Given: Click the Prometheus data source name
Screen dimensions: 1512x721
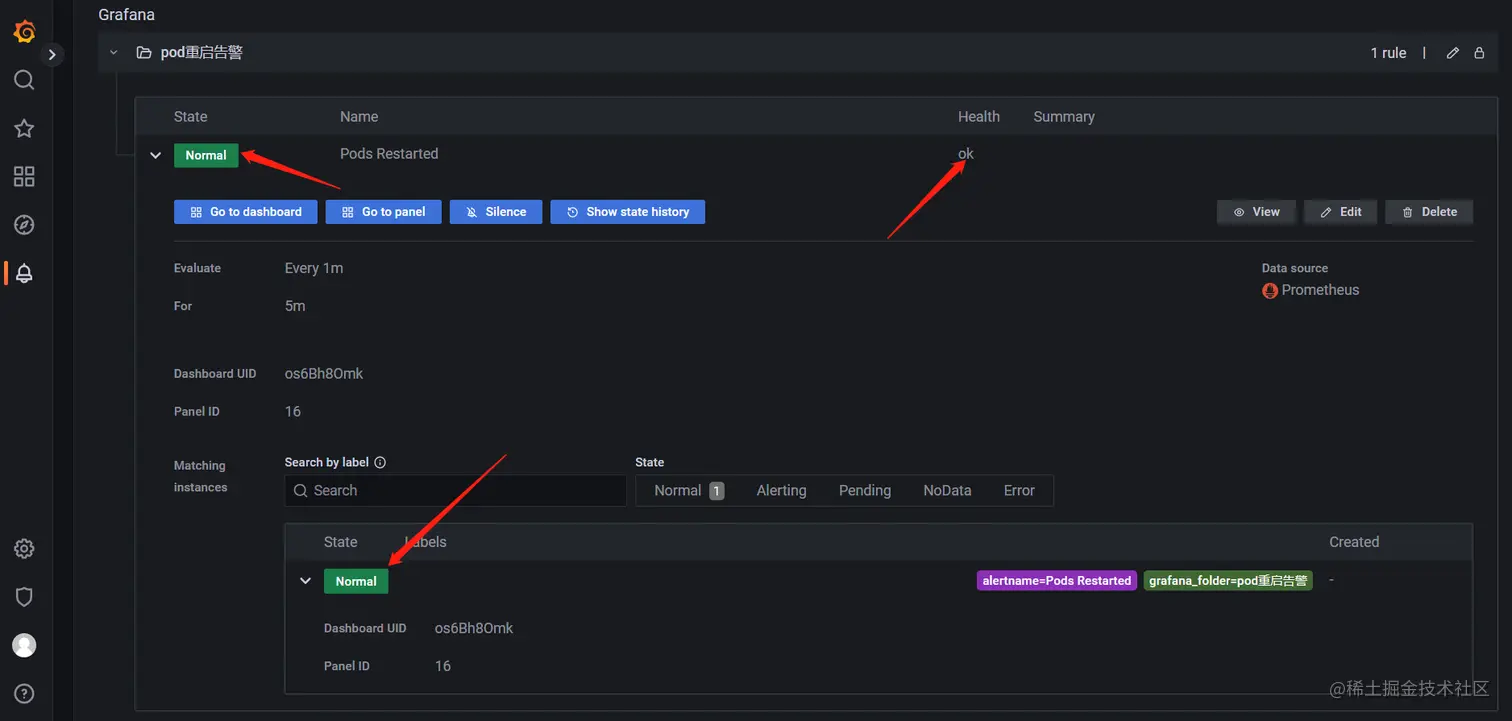Looking at the screenshot, I should (1320, 290).
